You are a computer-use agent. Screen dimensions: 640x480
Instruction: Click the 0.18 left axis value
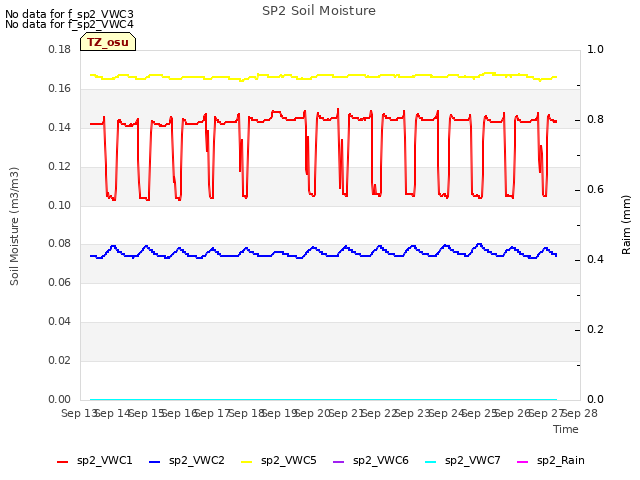[x=59, y=49]
